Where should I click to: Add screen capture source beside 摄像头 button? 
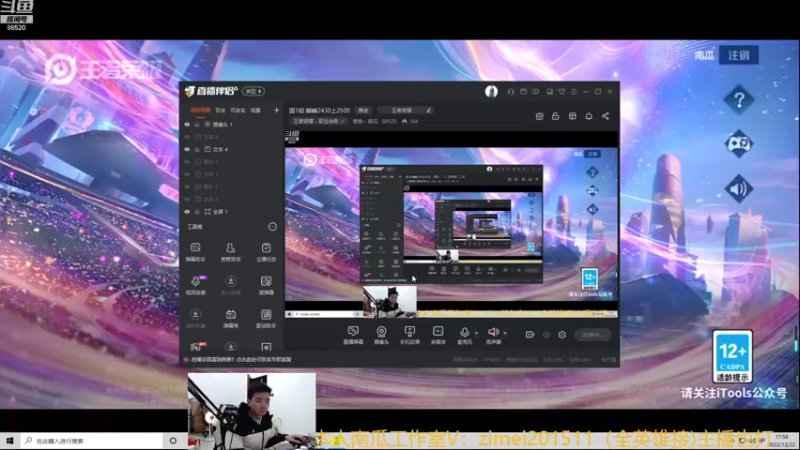pos(353,335)
